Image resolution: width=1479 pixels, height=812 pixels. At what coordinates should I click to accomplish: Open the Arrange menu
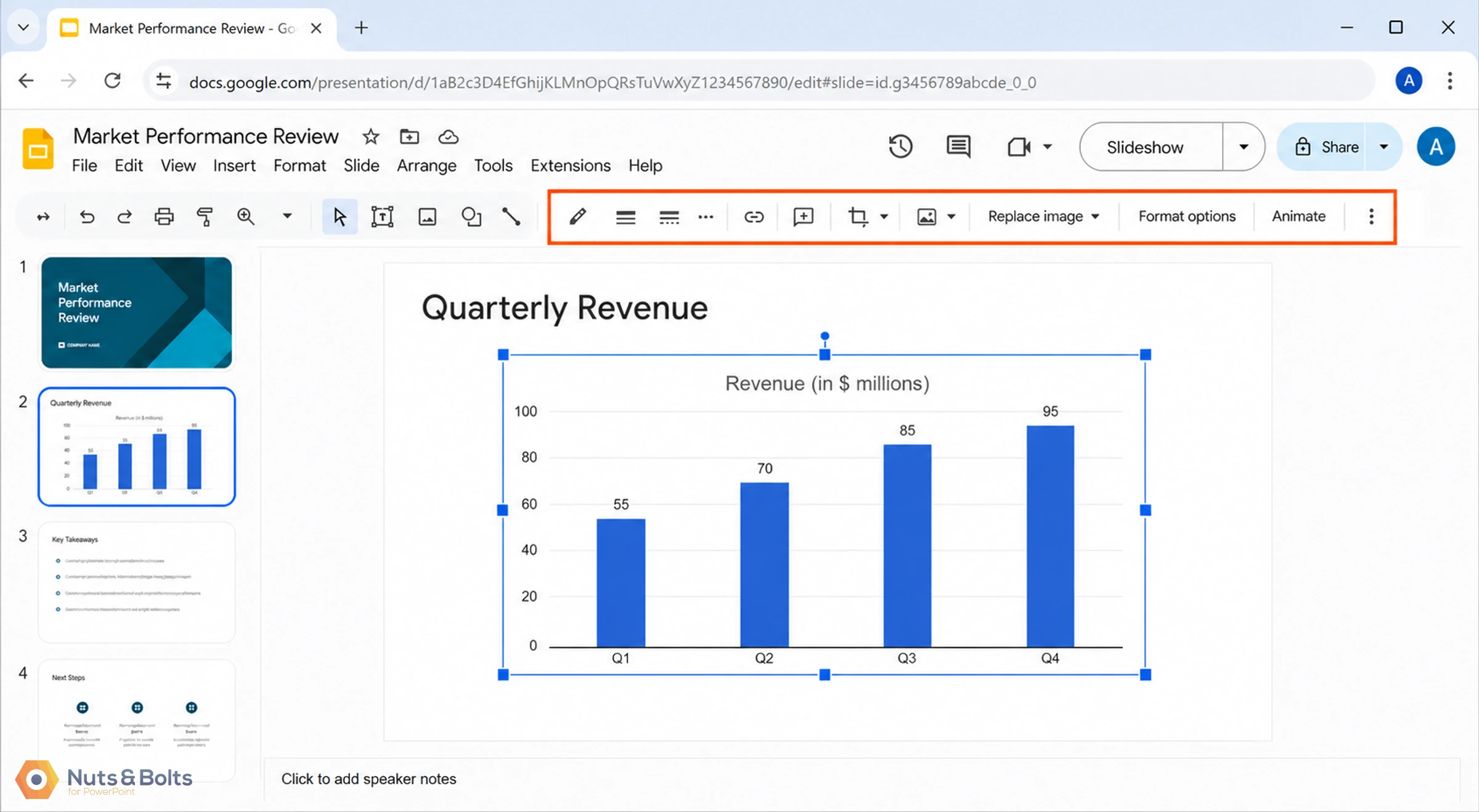pos(426,166)
